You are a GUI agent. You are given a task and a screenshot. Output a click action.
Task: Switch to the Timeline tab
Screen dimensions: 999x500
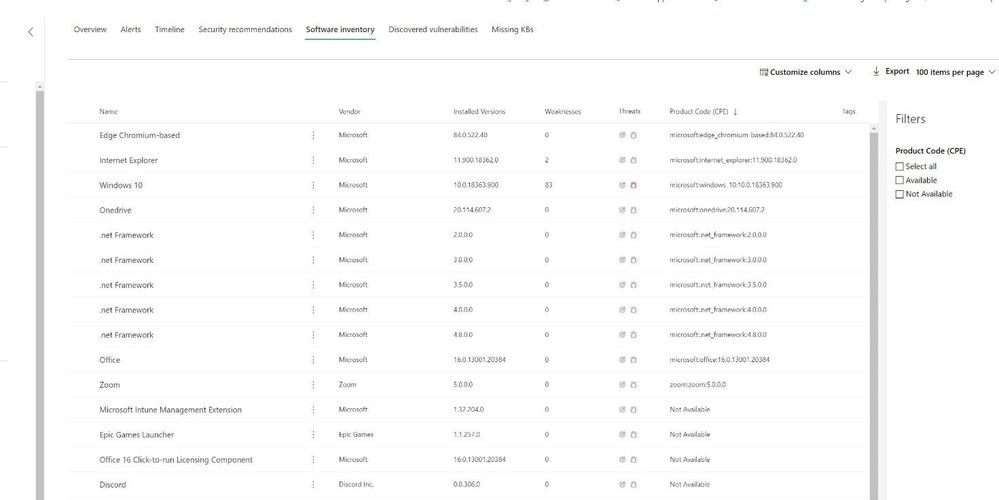pyautogui.click(x=169, y=29)
